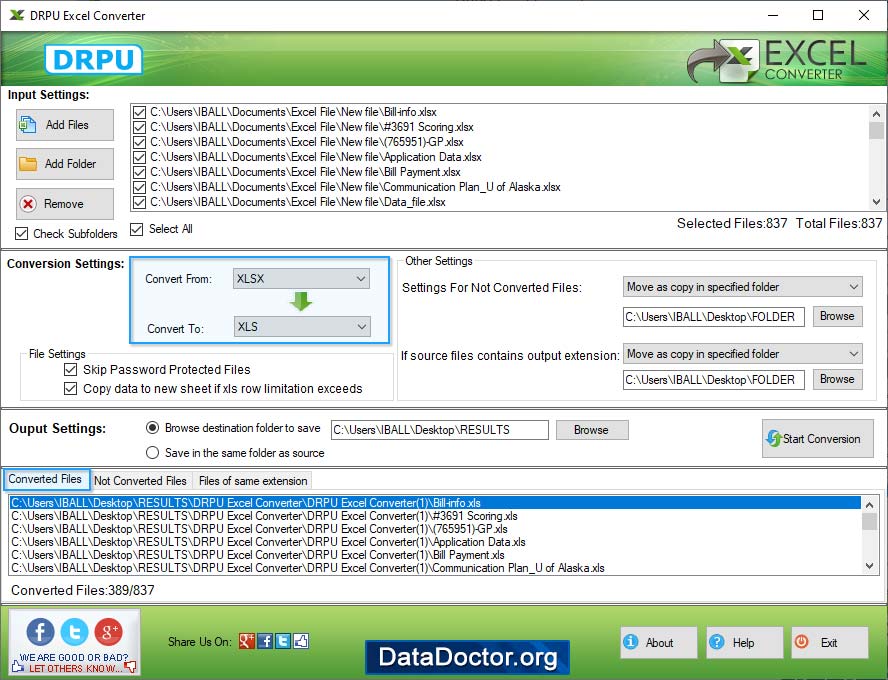Uncheck (765951)-GP.xlsx file

[x=139, y=142]
